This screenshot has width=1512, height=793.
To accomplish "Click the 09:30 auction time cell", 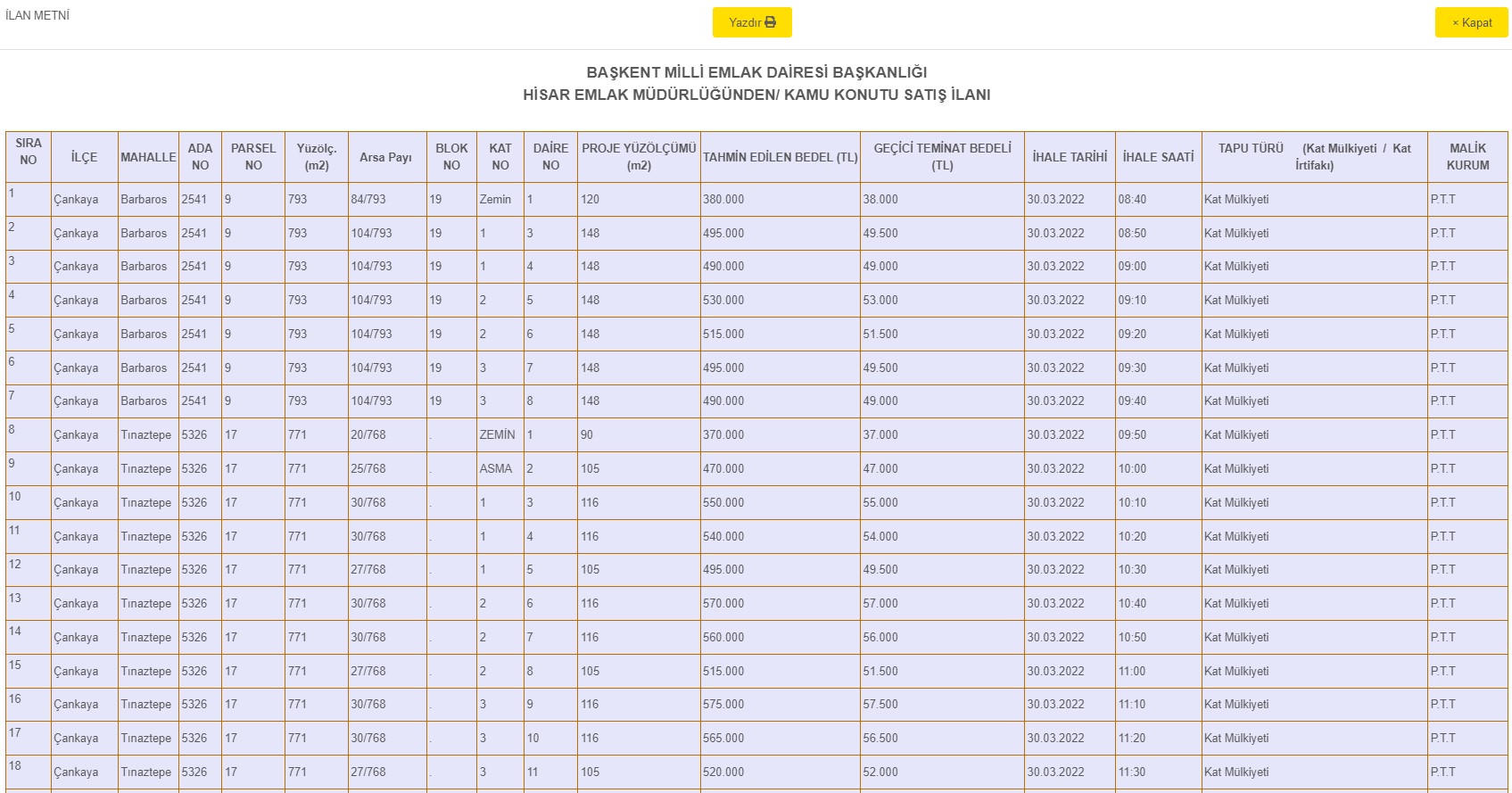I will 1158,368.
